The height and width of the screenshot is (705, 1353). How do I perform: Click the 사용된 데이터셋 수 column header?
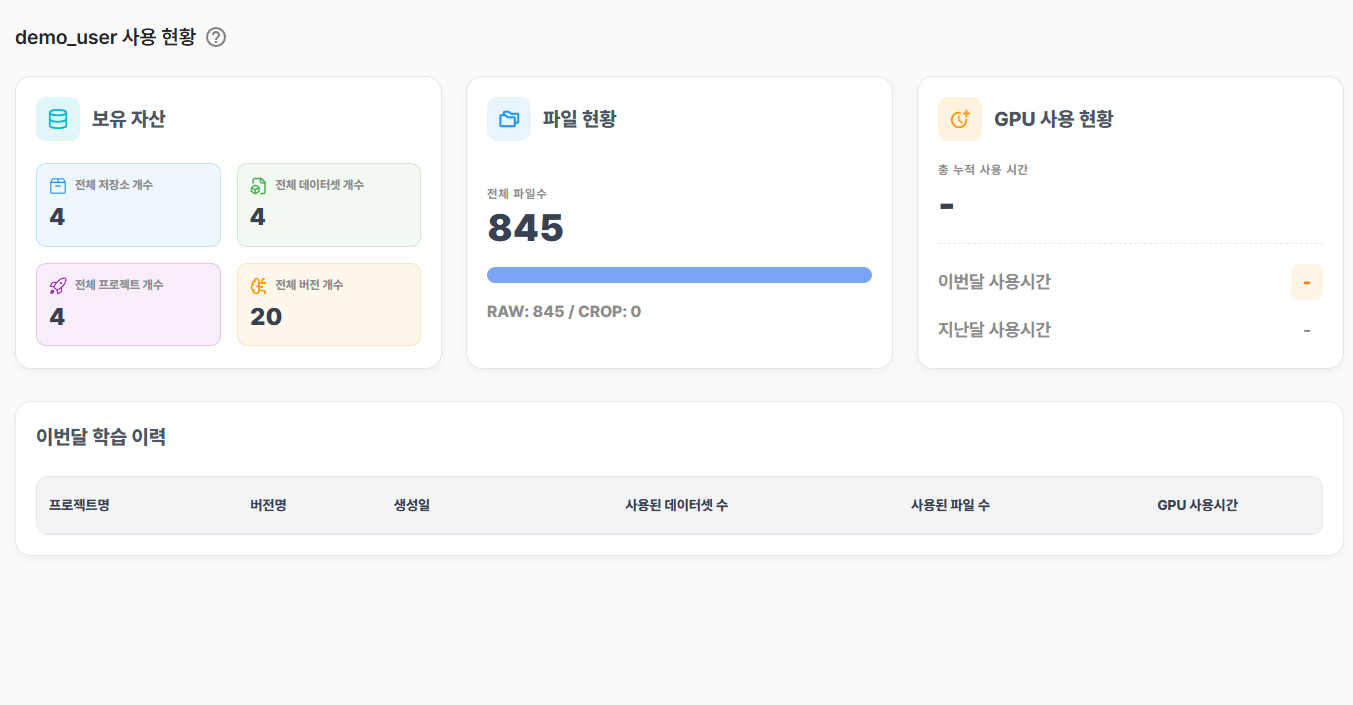(x=676, y=505)
